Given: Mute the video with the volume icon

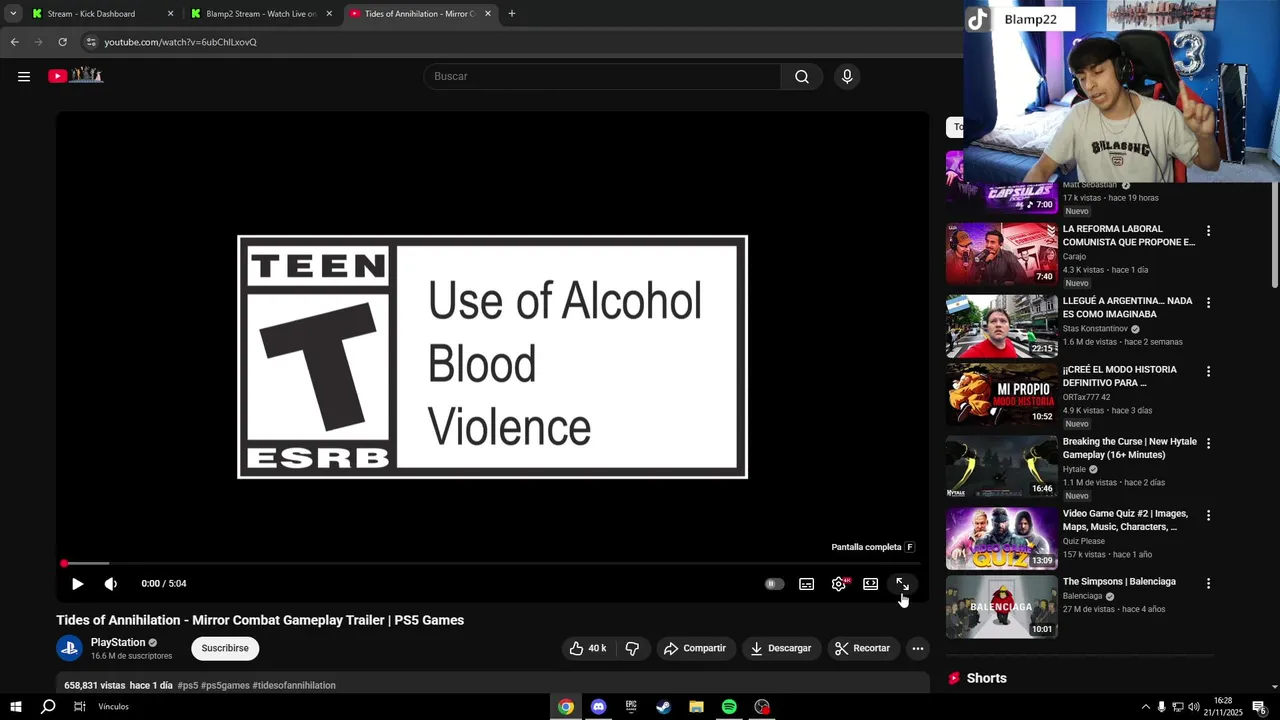Looking at the screenshot, I should tap(110, 584).
